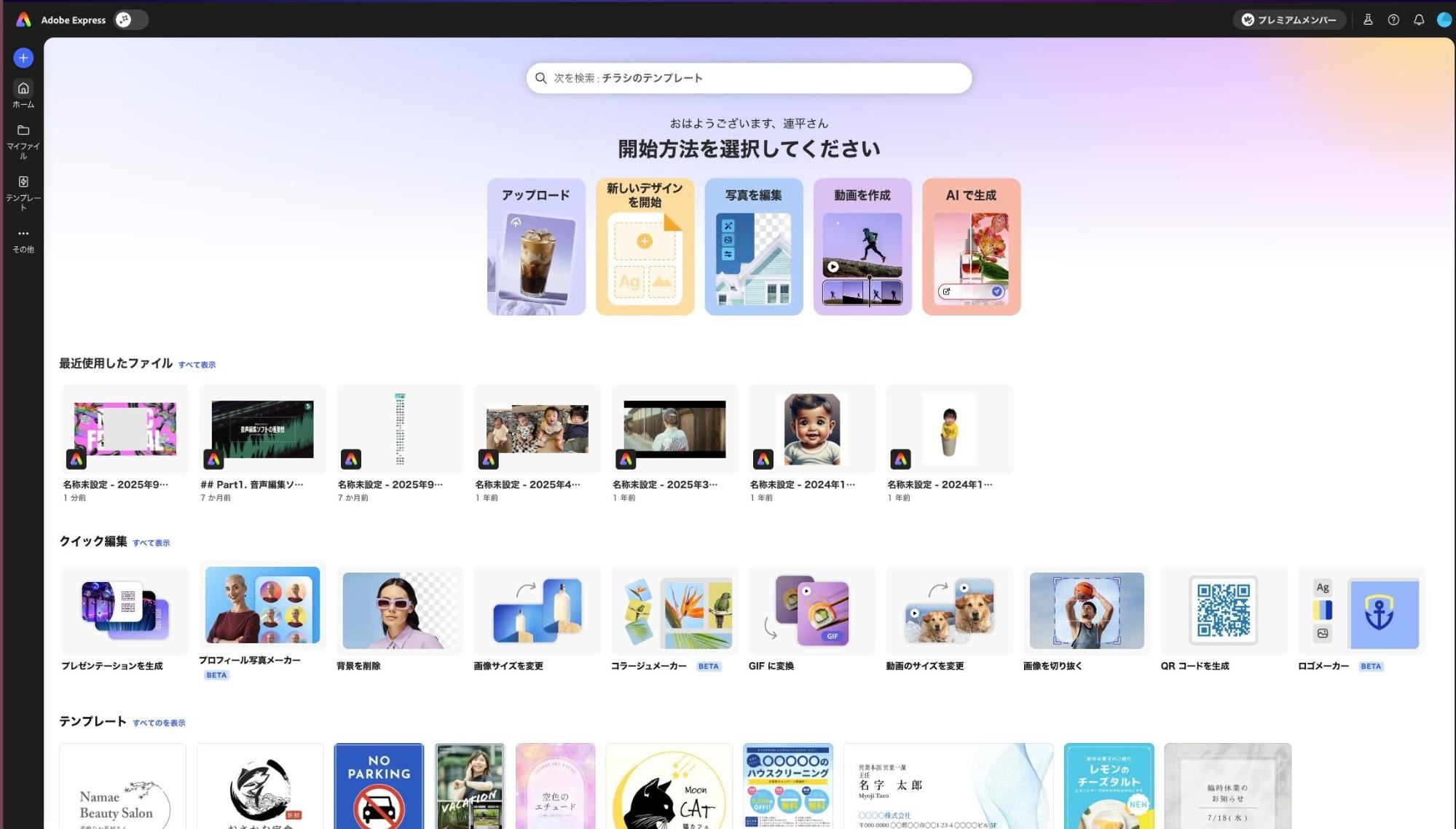Click すべて表示 next to クイック編集
1456x829 pixels.
[151, 543]
